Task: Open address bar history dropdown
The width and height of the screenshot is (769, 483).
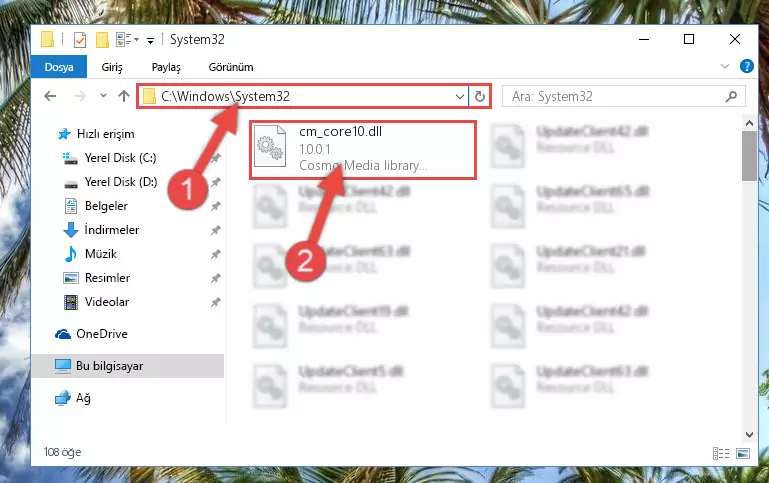Action: coord(460,97)
